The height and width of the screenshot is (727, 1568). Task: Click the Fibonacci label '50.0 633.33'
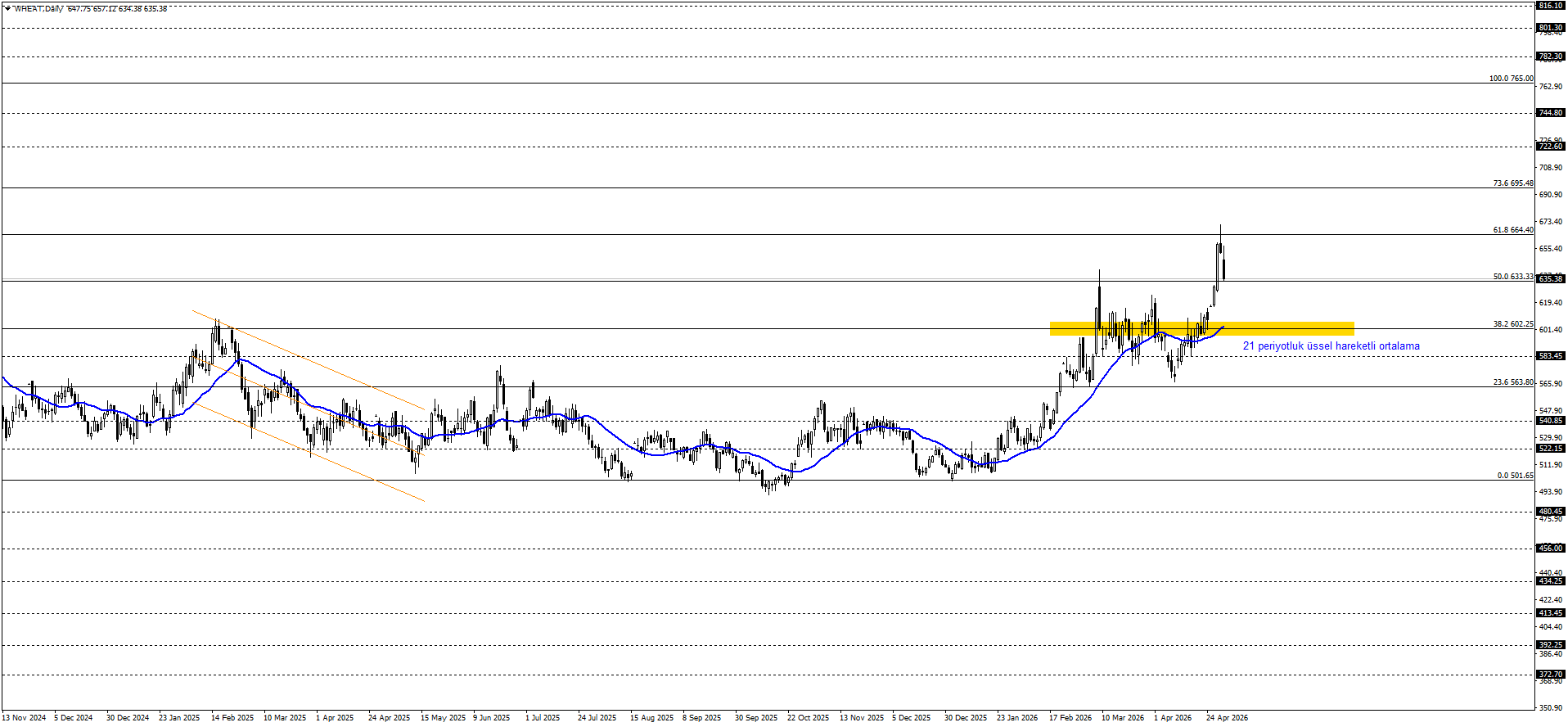tap(1513, 277)
